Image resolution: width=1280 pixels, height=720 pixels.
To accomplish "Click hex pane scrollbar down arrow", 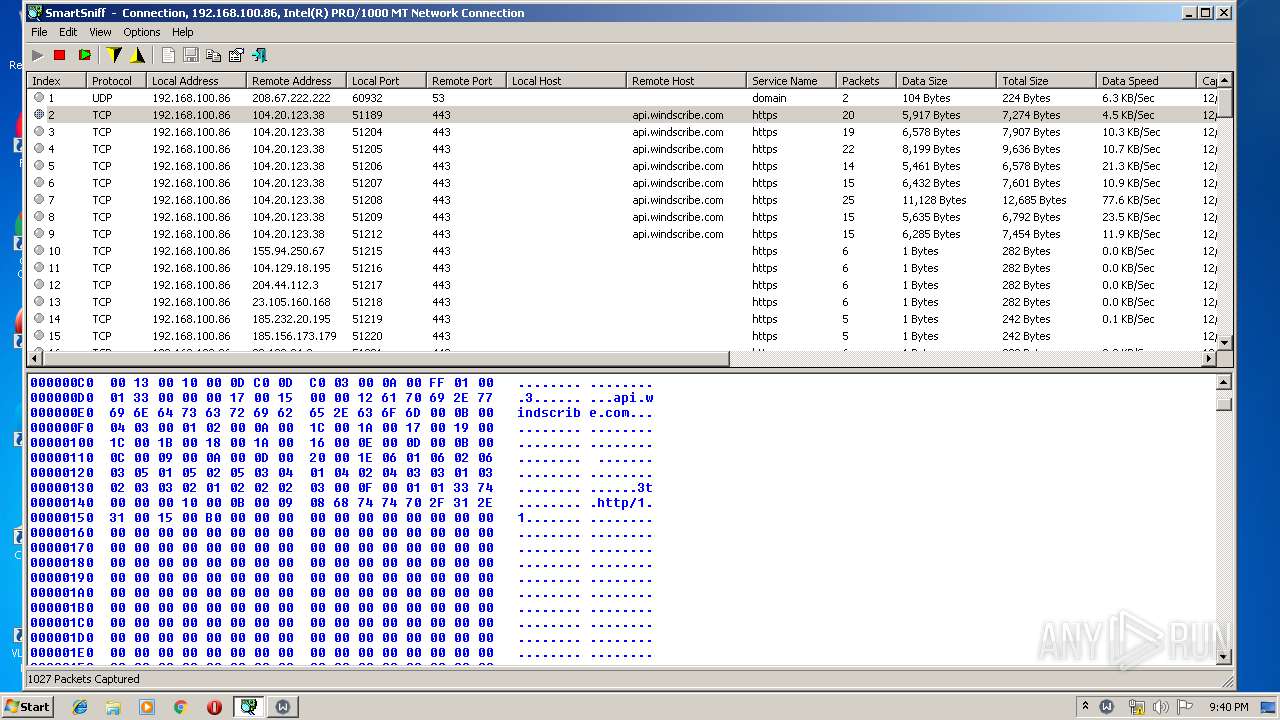I will click(x=1224, y=656).
